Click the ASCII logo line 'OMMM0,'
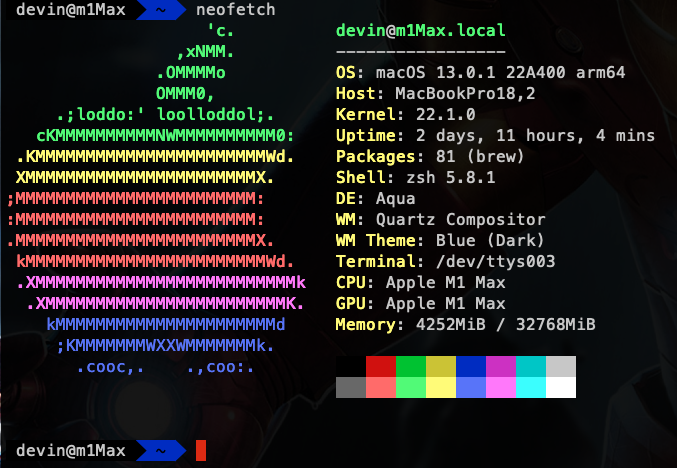The image size is (677, 468). click(185, 94)
